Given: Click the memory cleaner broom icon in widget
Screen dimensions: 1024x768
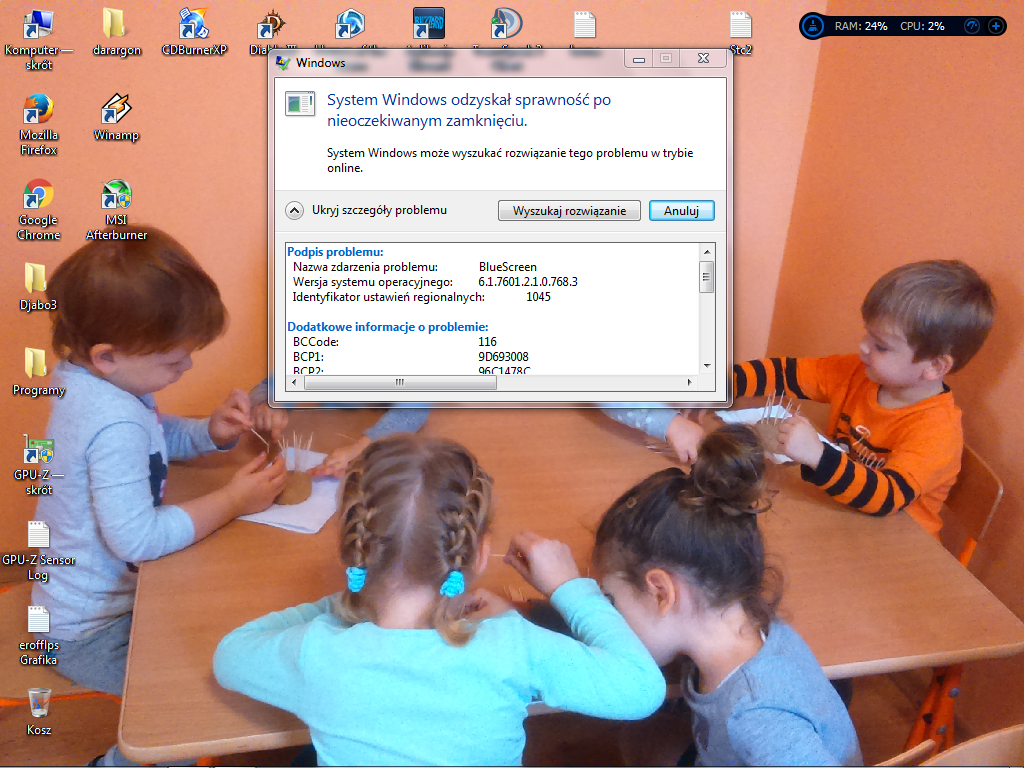Looking at the screenshot, I should coord(812,26).
